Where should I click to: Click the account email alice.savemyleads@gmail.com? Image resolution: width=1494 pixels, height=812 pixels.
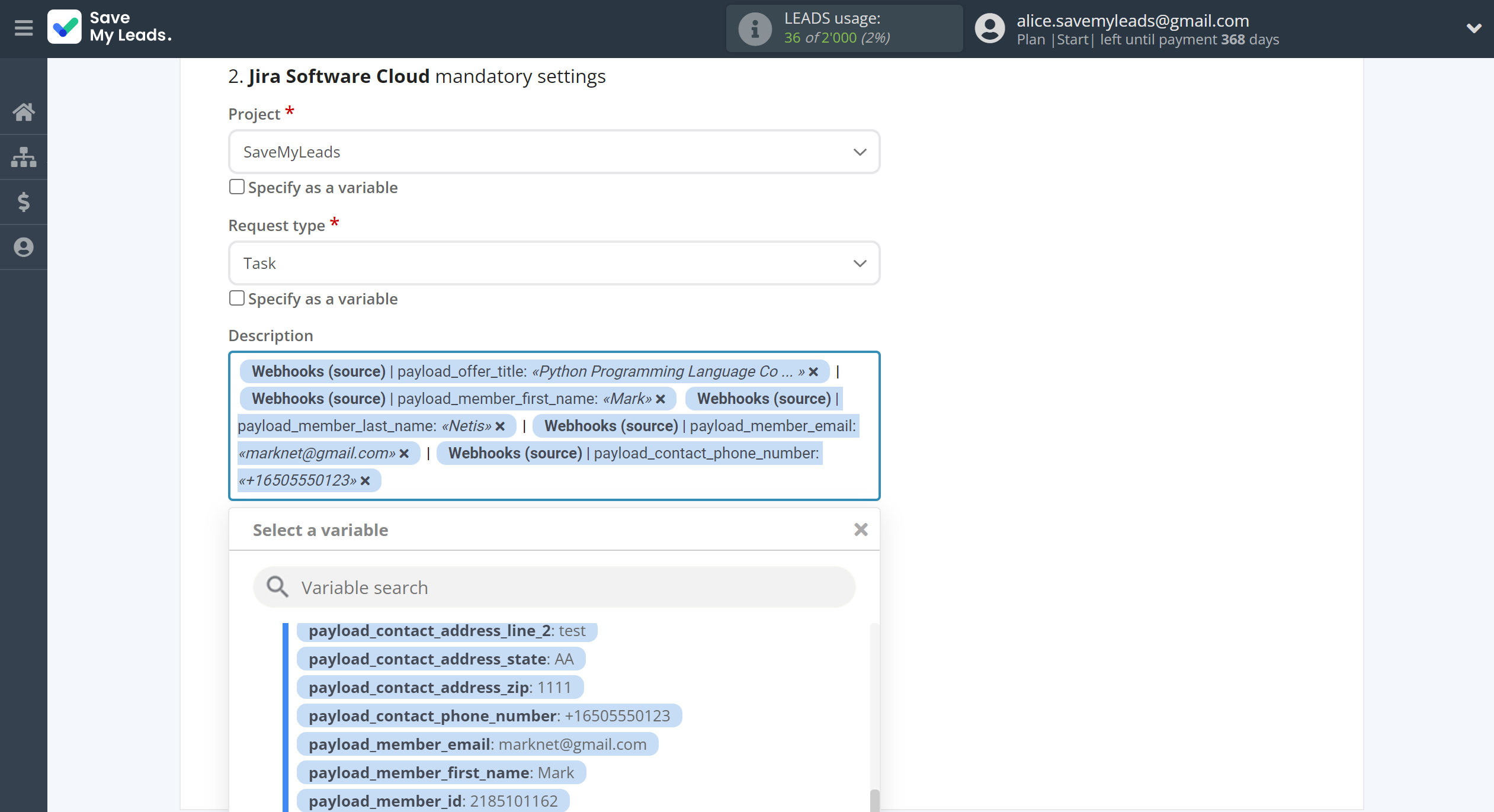[1133, 21]
